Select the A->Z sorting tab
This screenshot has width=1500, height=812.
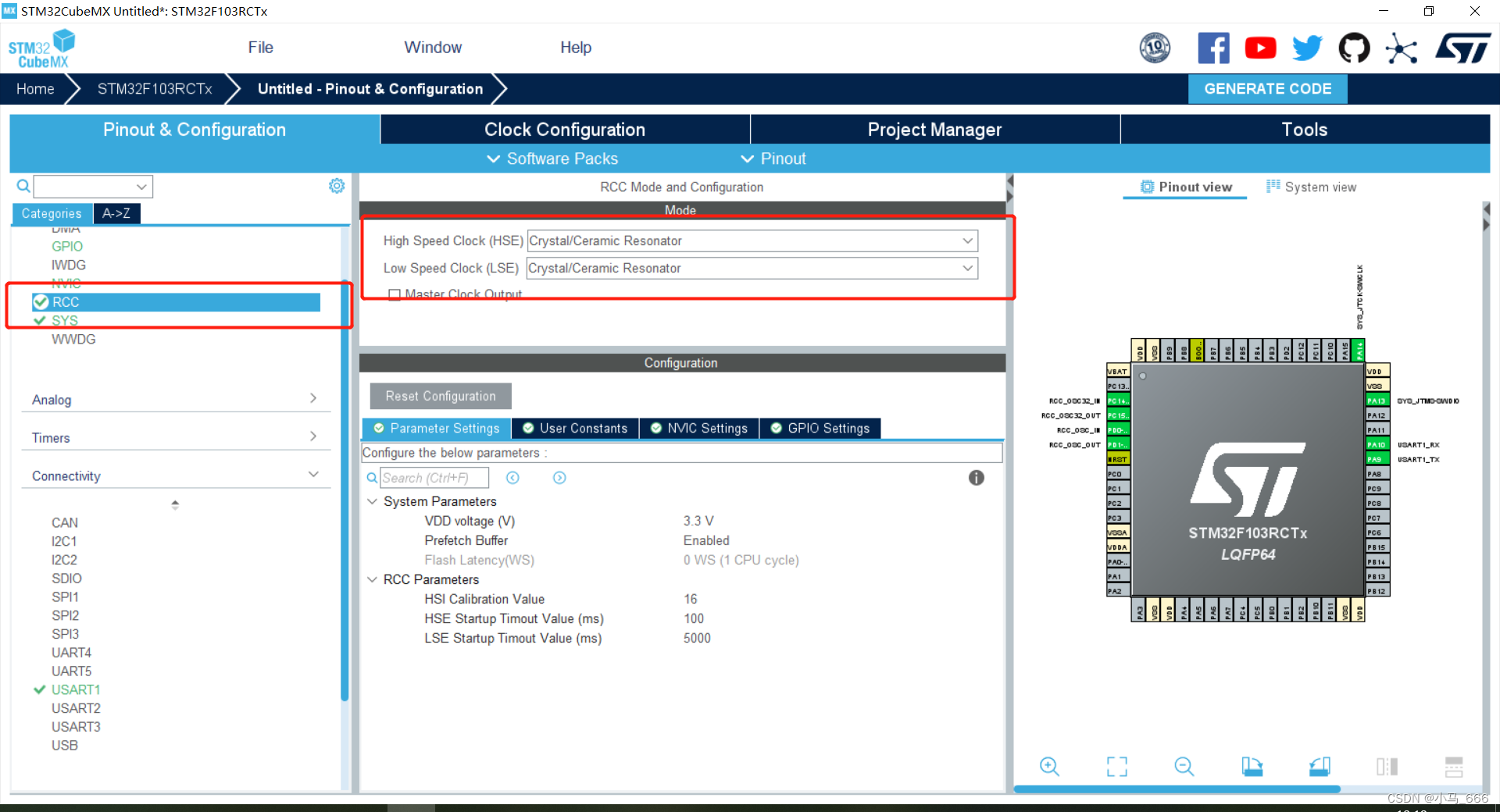(x=116, y=213)
